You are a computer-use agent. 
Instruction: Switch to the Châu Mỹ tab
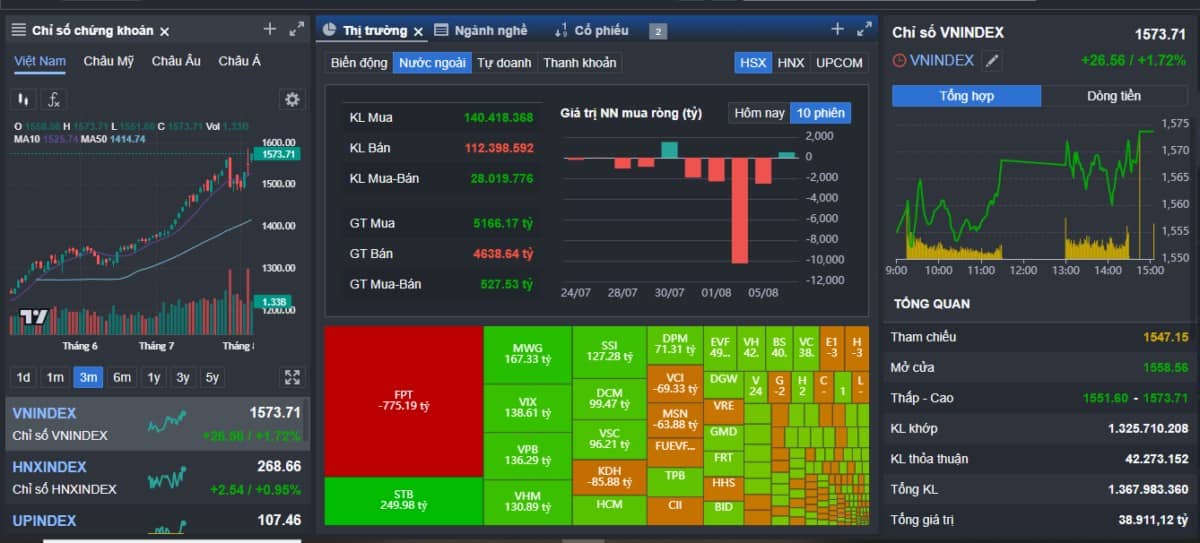click(109, 61)
